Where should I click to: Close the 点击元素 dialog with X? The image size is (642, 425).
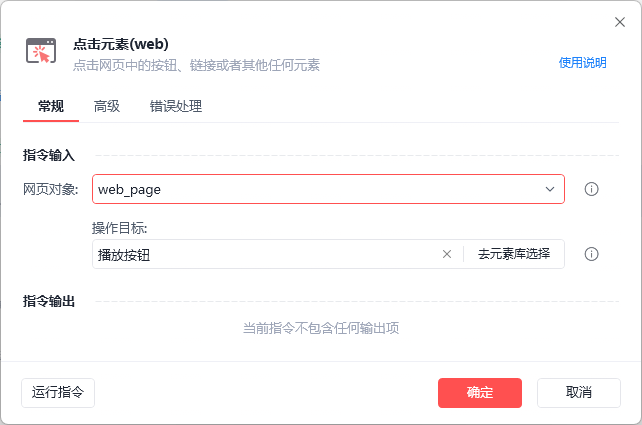point(619,22)
